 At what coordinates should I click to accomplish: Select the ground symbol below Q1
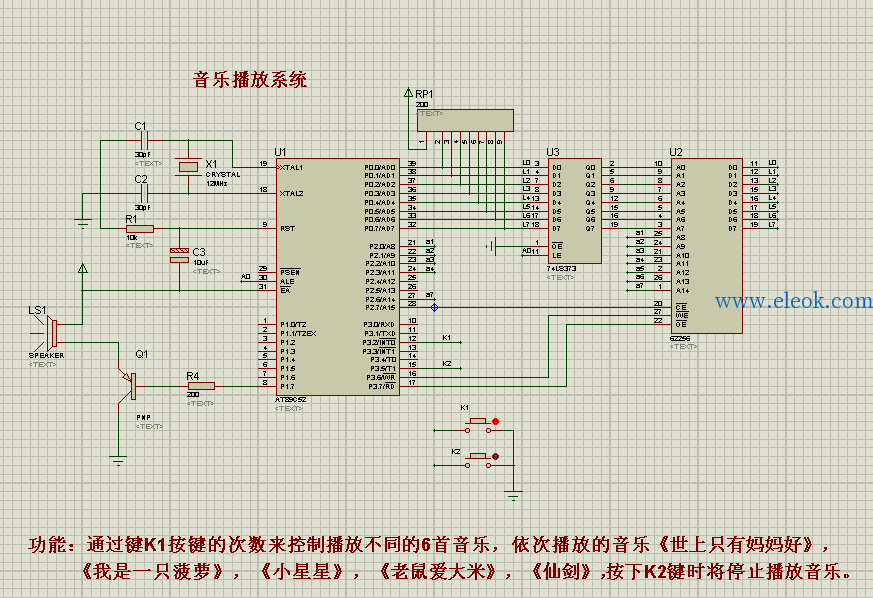[118, 460]
